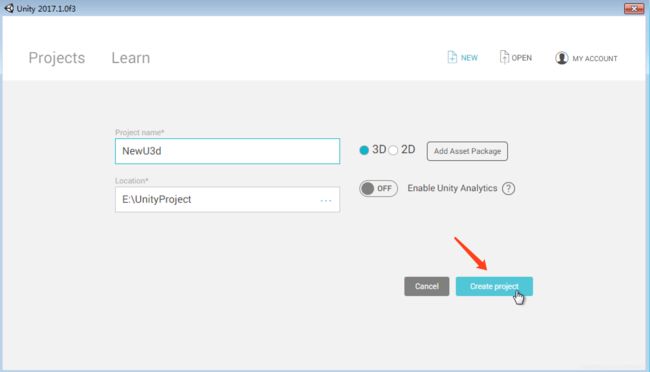Click the NEW label in header

[x=469, y=58]
